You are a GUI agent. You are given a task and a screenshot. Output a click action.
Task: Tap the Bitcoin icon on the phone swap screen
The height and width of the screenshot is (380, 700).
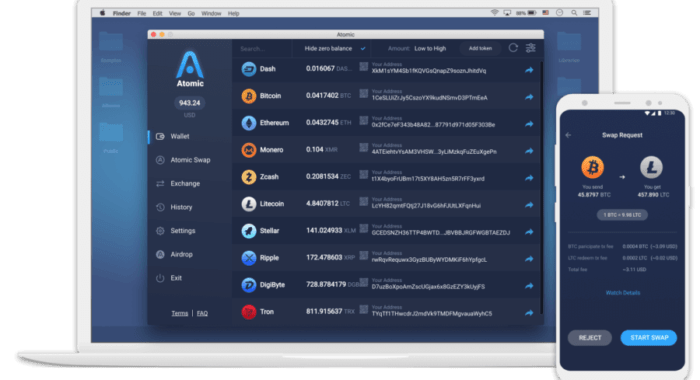click(592, 167)
